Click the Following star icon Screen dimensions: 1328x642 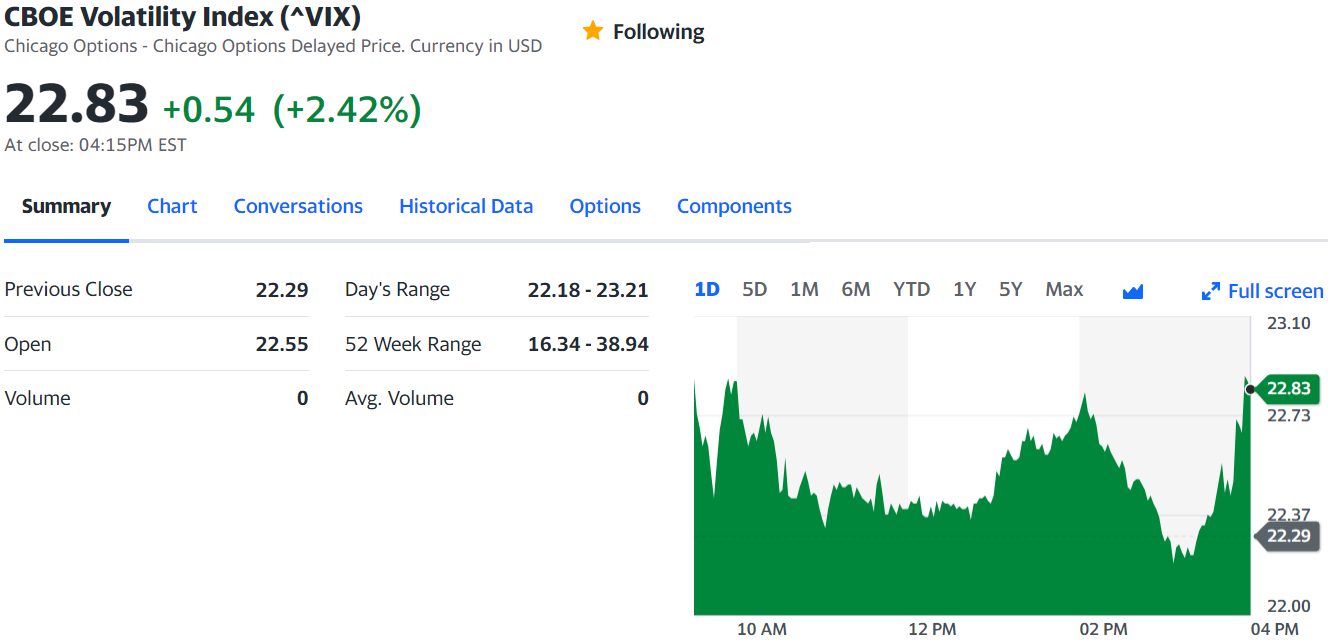[x=593, y=31]
